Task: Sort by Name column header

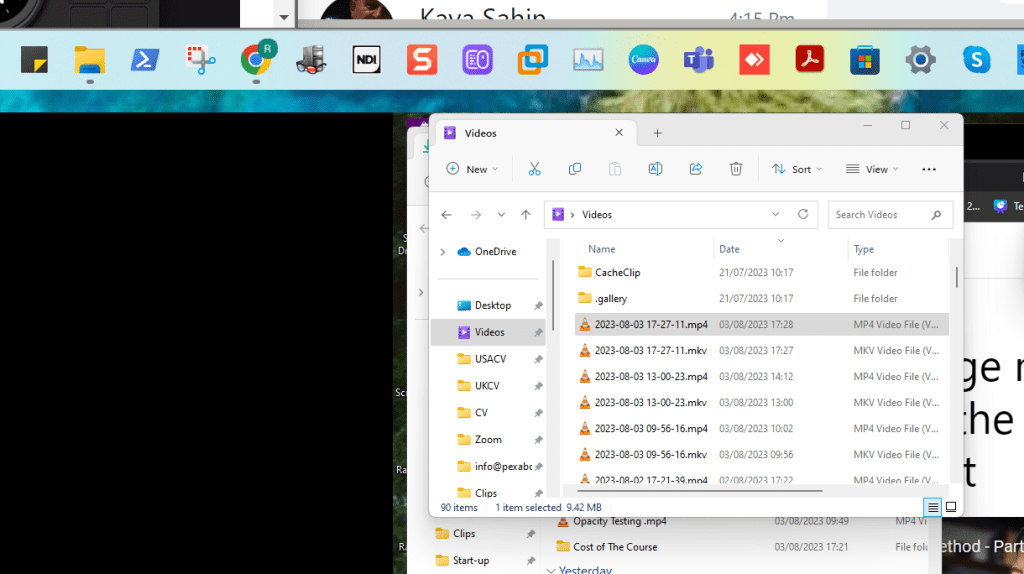Action: point(601,249)
